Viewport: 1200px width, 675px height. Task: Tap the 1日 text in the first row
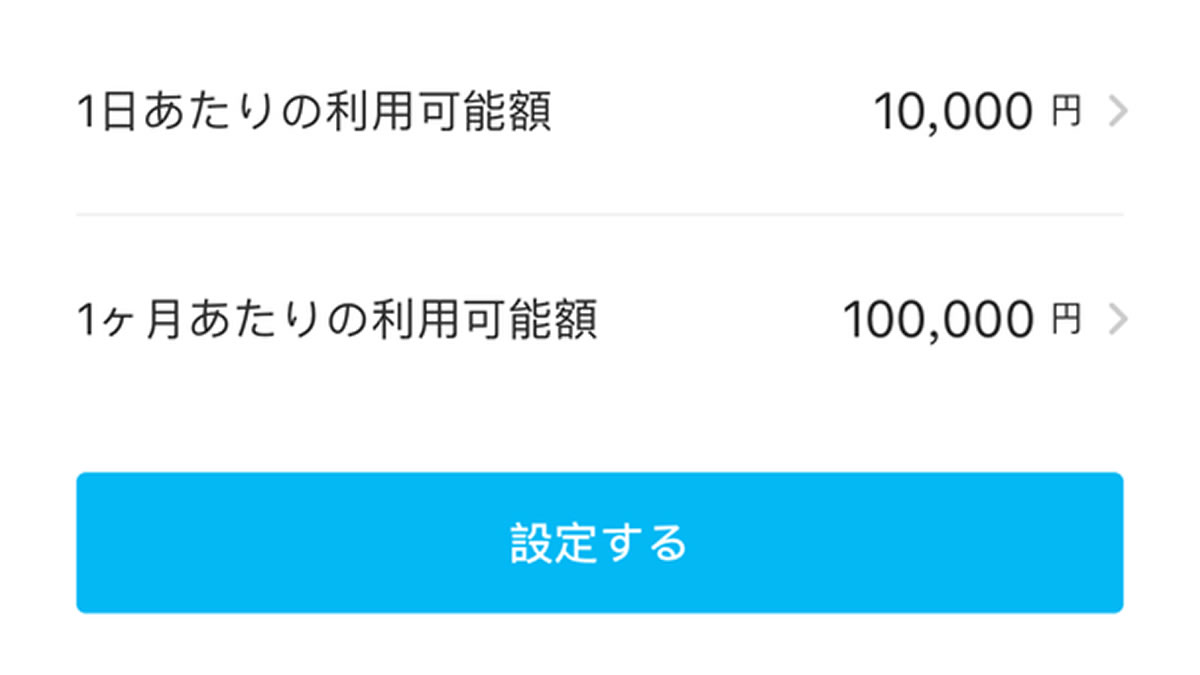tap(106, 113)
